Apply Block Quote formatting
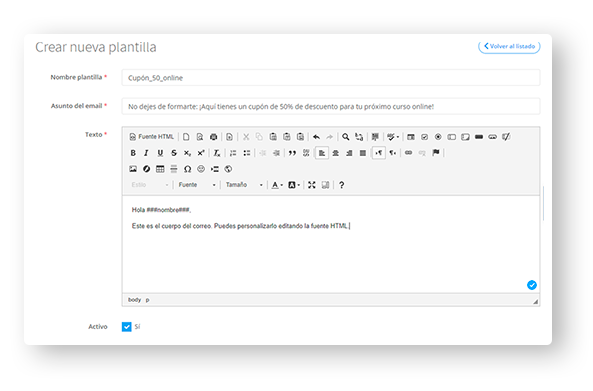 [x=292, y=153]
